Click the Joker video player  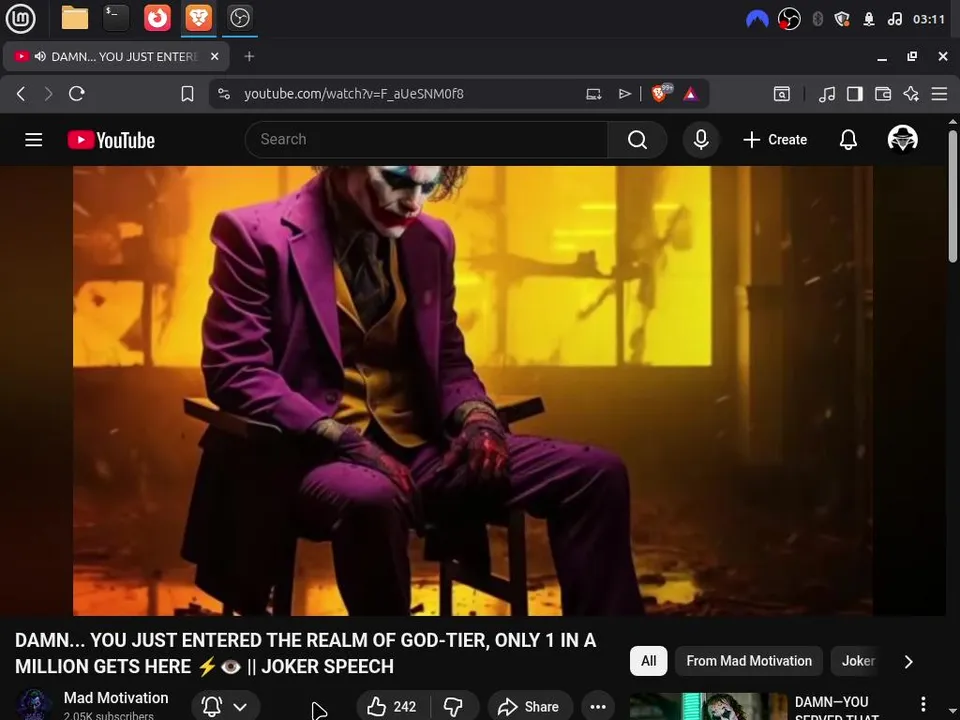pyautogui.click(x=473, y=391)
